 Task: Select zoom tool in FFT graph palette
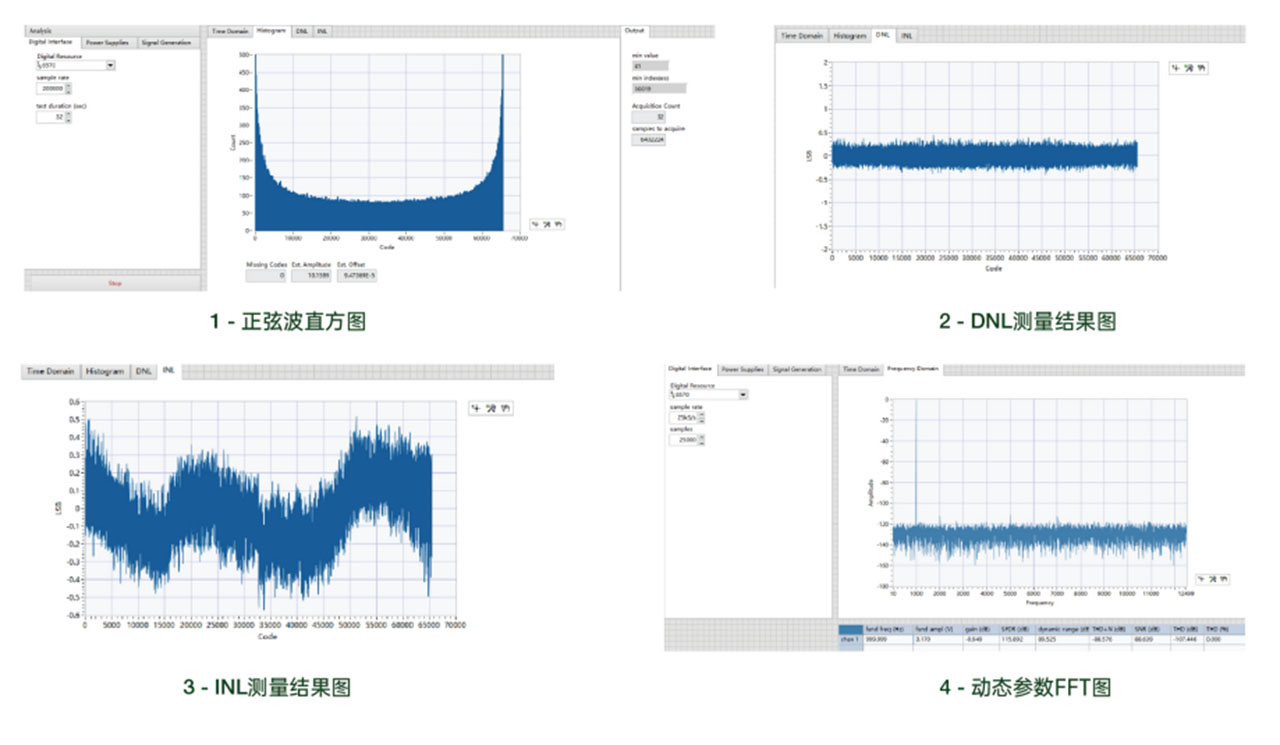point(1213,578)
